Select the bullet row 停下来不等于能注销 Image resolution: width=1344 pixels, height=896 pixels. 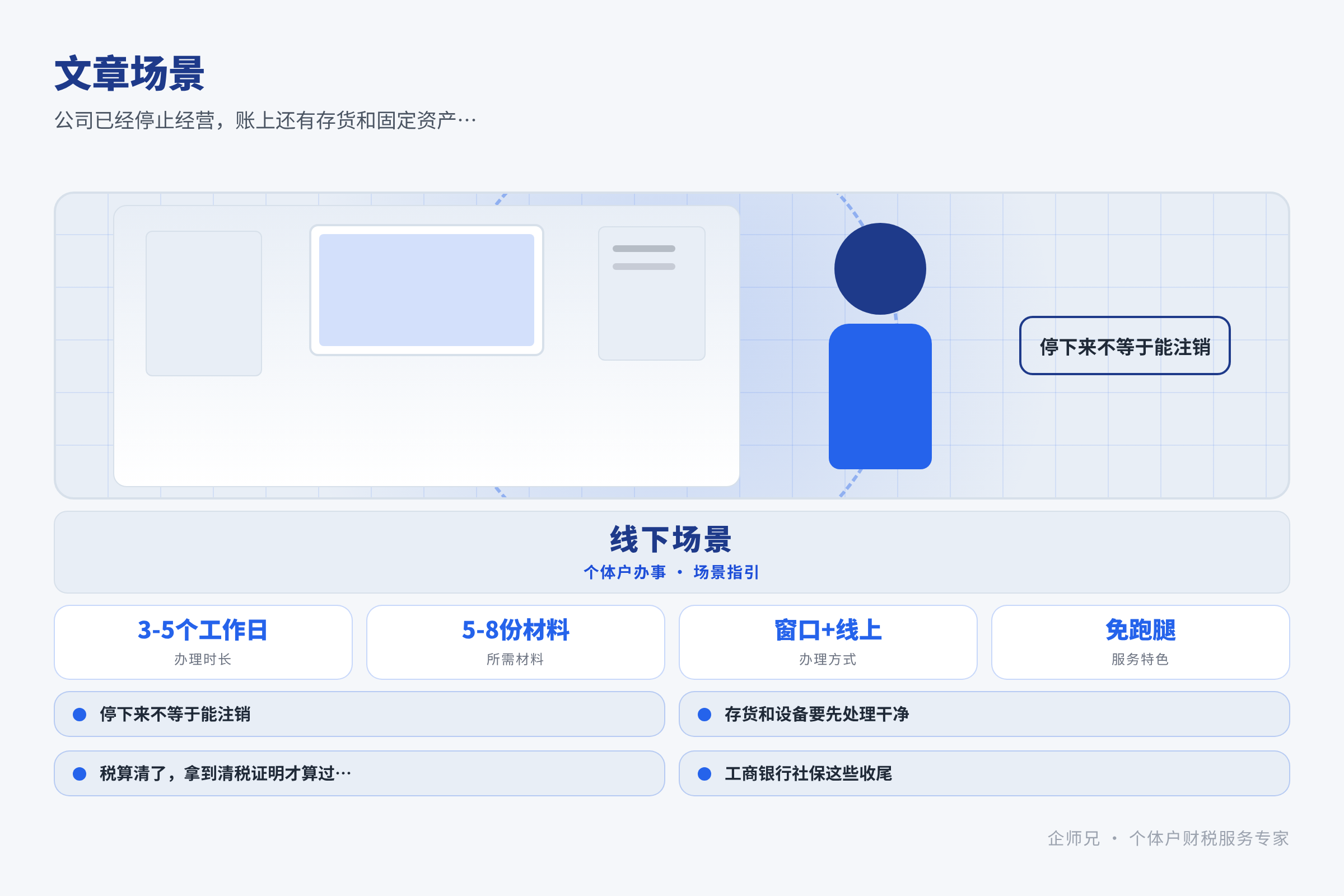coord(360,715)
